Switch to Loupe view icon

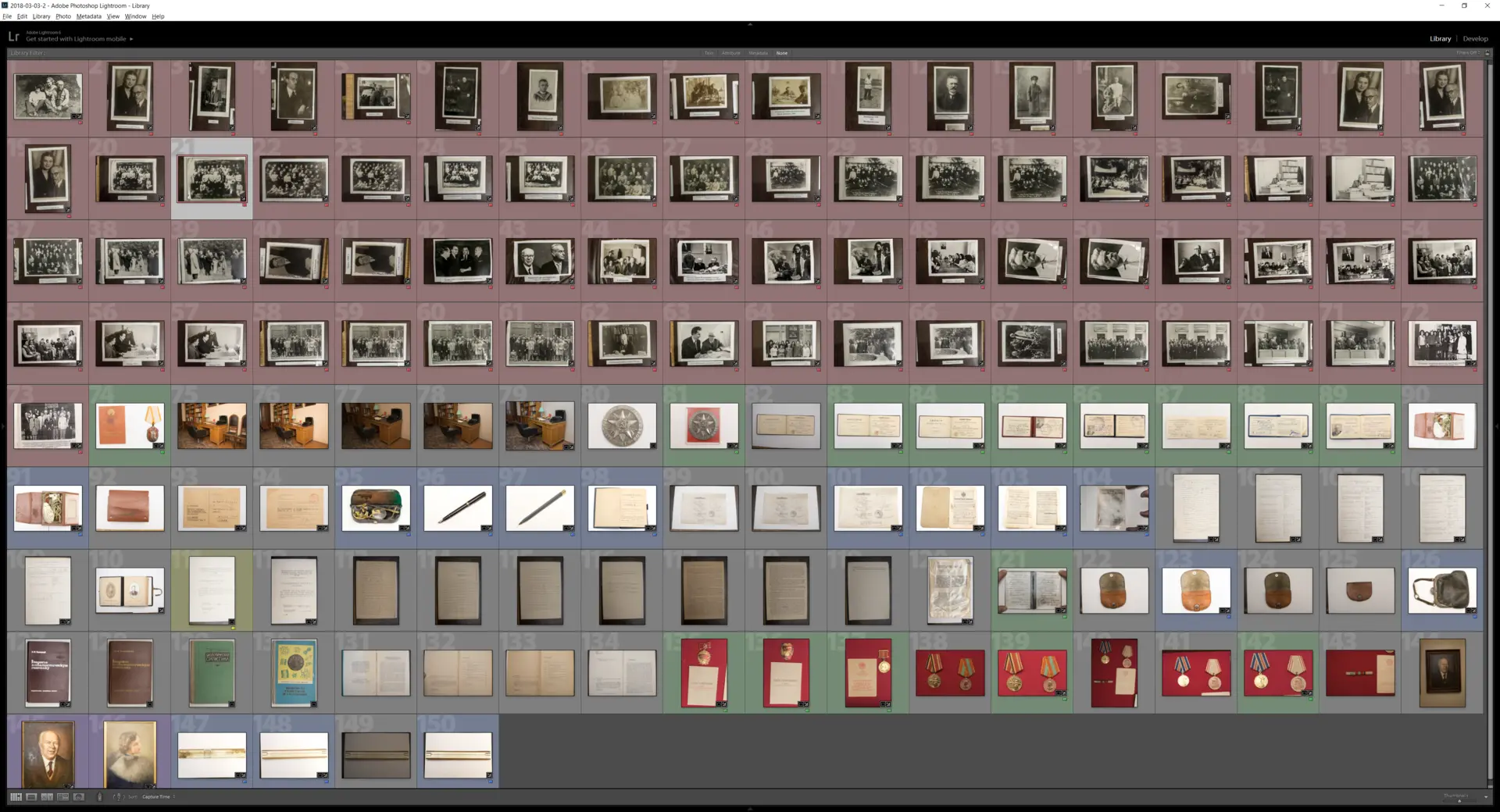point(31,797)
